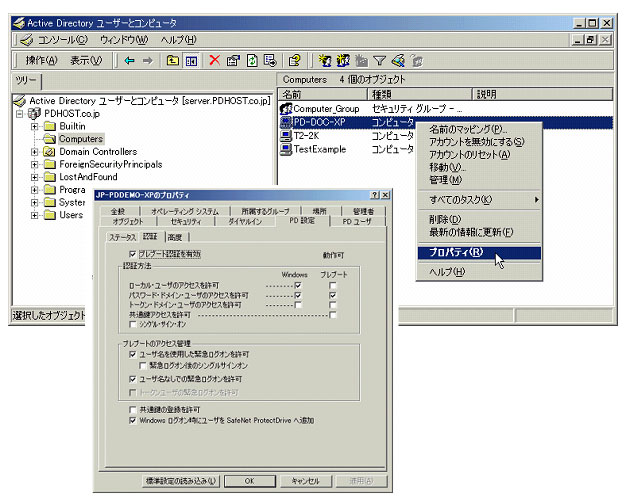Click the MMC console icon on menu bar
The width and height of the screenshot is (624, 500).
27,40
